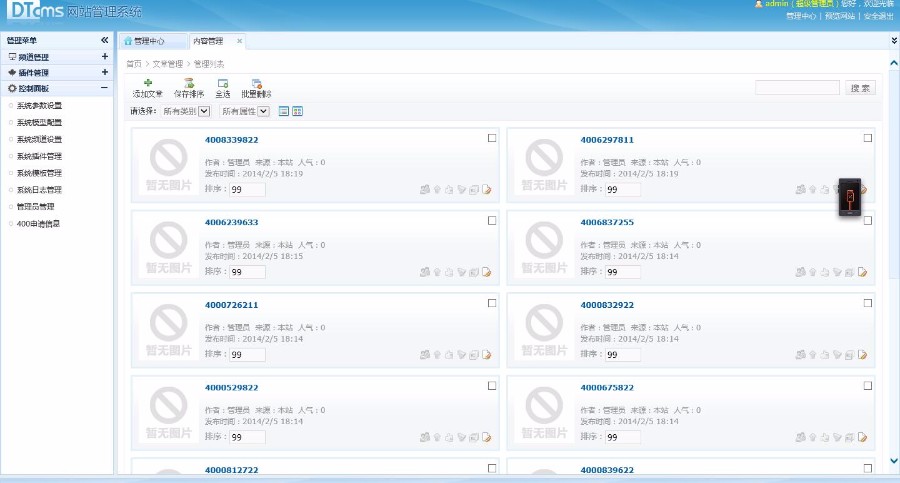Image resolution: width=900 pixels, height=483 pixels.
Task: Expand the 插件管理 sidebar section
Action: 104,72
